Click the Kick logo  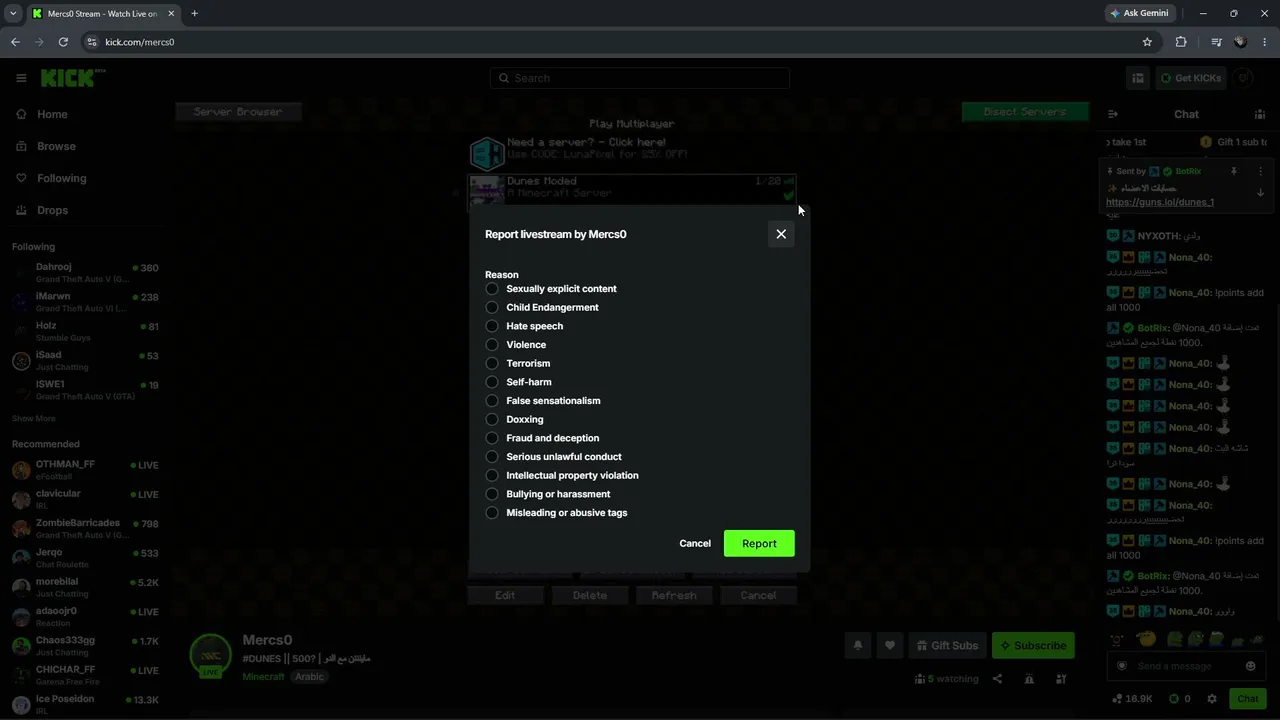72,78
